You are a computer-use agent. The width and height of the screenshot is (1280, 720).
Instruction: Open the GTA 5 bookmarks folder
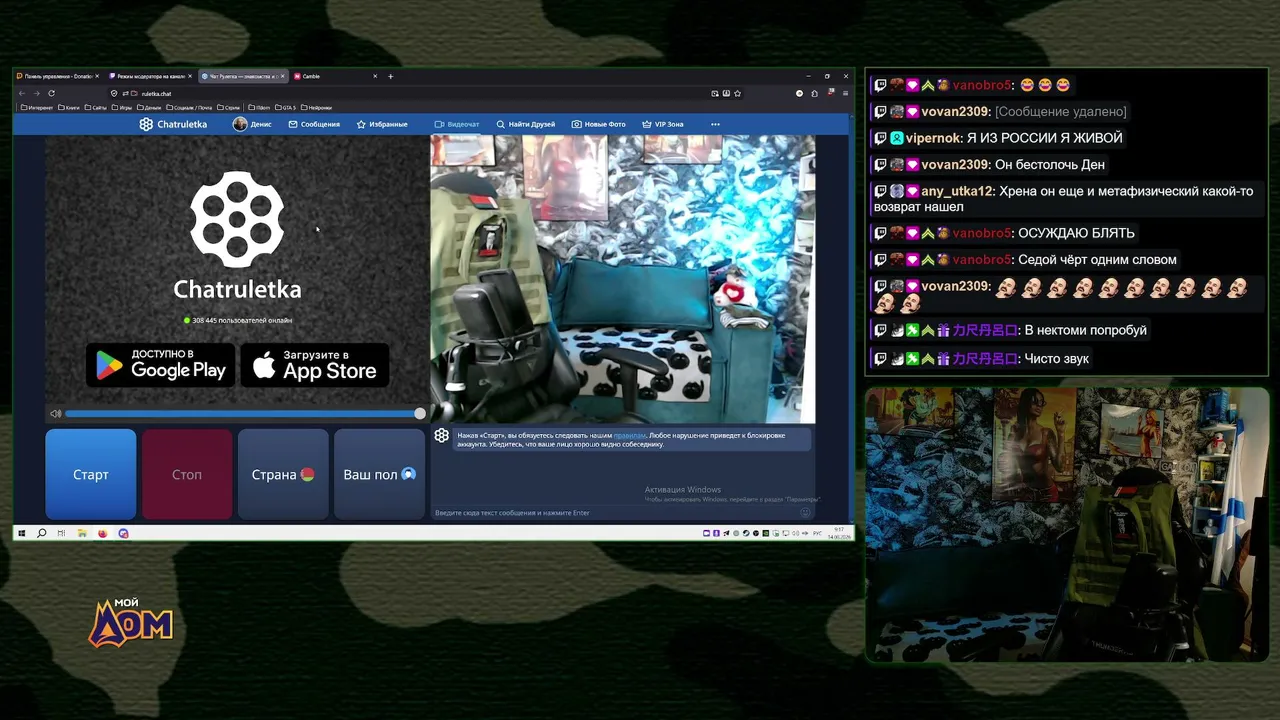click(285, 107)
